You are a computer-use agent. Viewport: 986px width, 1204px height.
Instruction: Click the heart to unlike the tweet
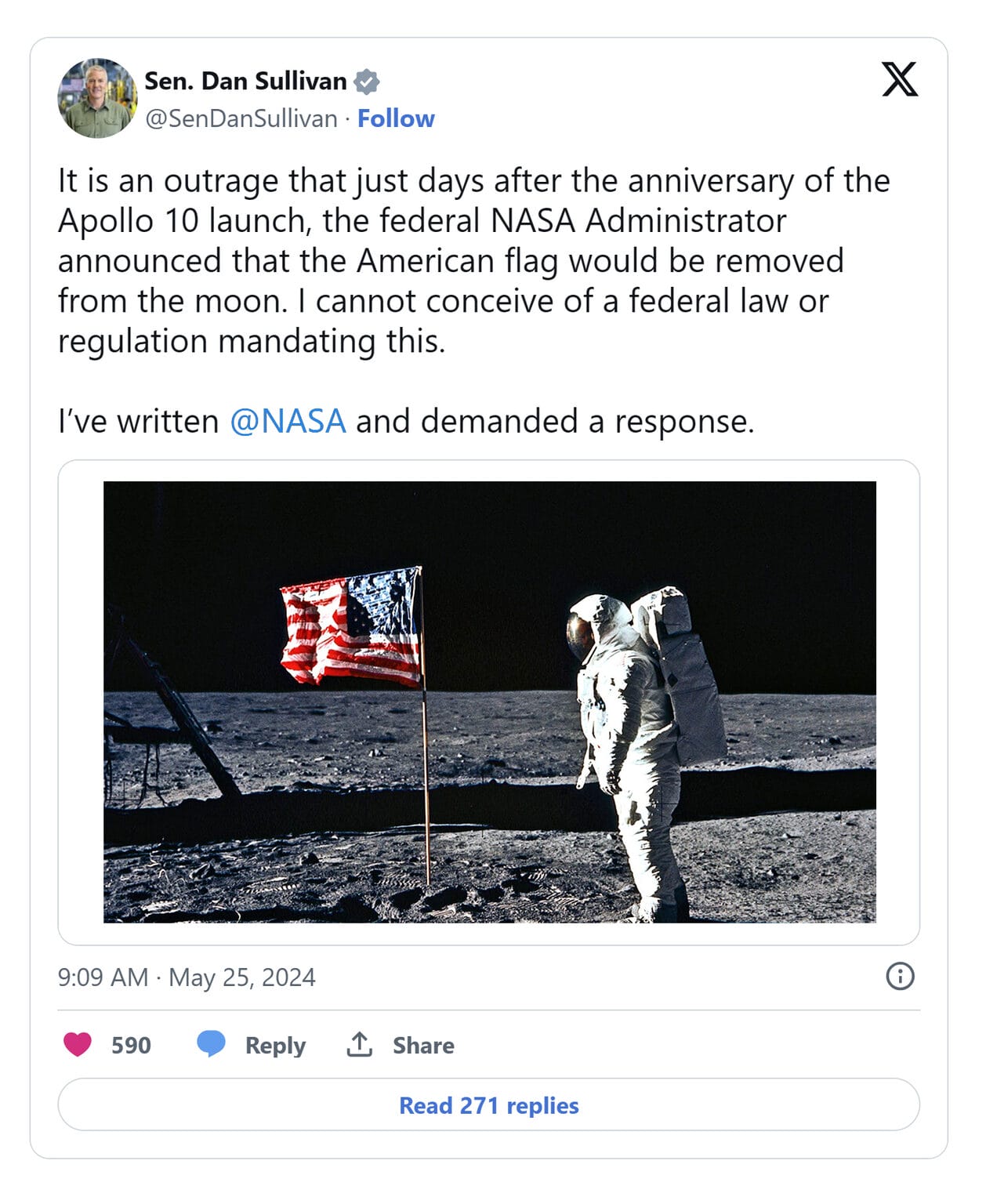click(76, 1045)
